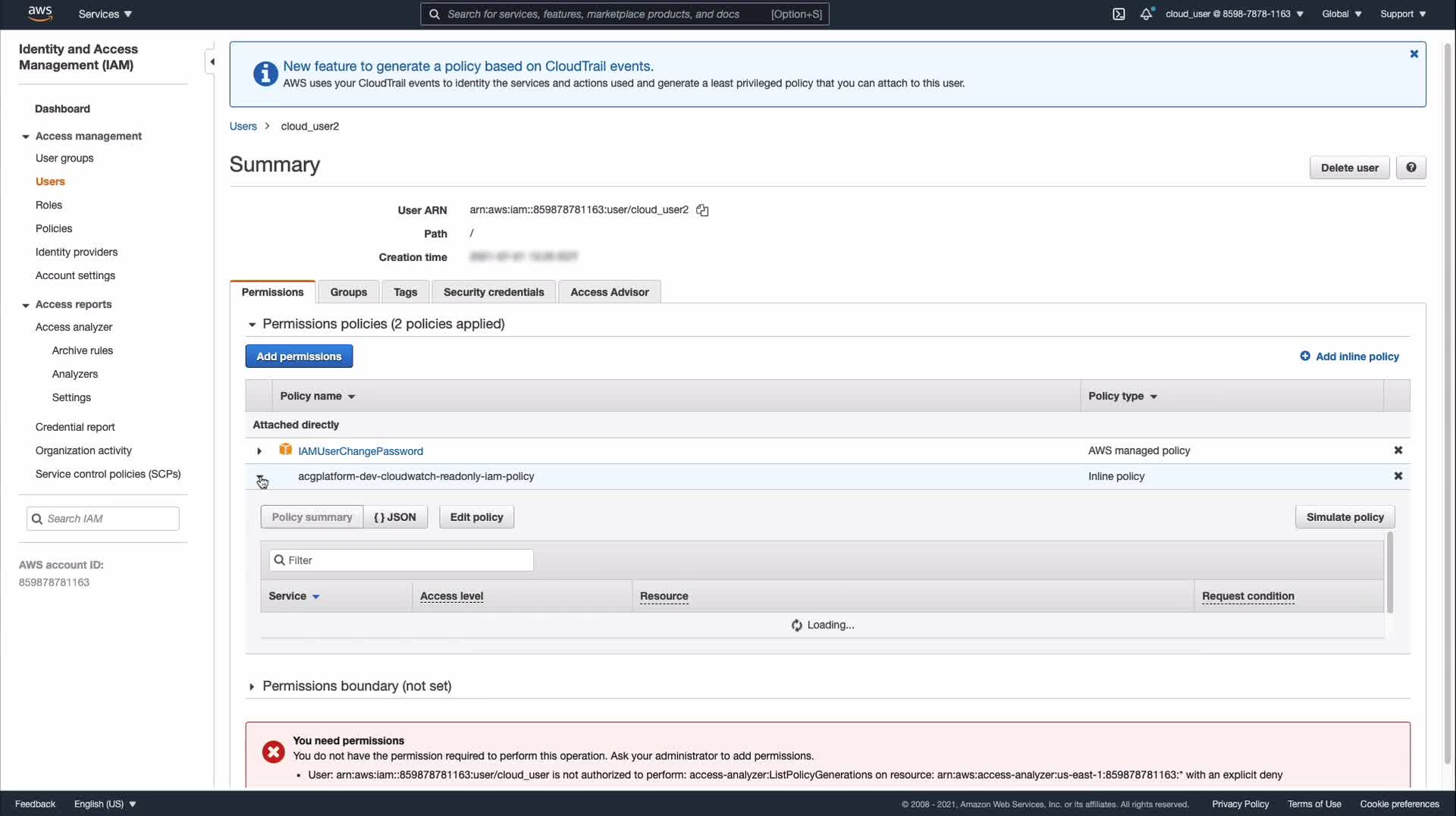Open the Security credentials tab
Image resolution: width=1456 pixels, height=816 pixels.
tap(494, 292)
